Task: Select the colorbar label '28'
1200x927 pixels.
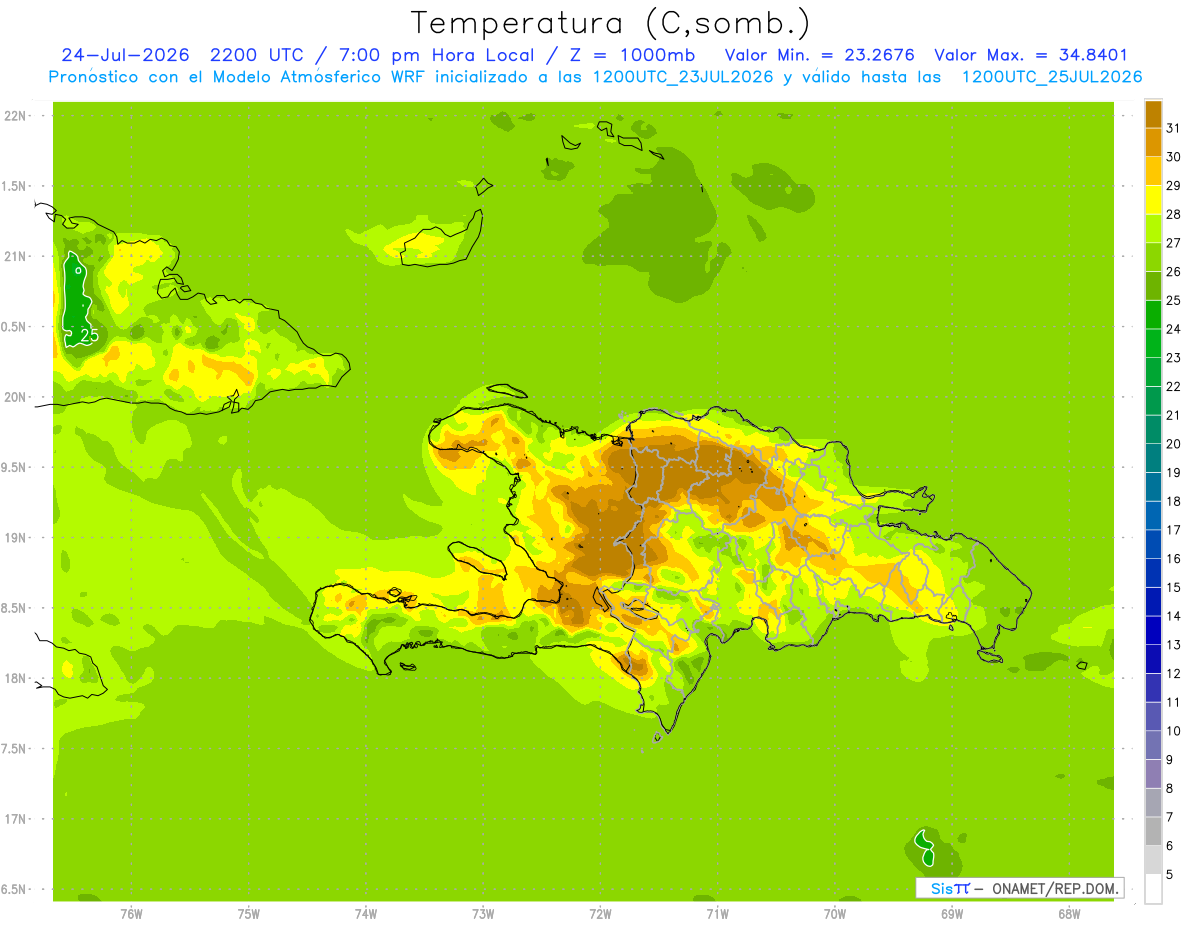Action: pos(1174,214)
